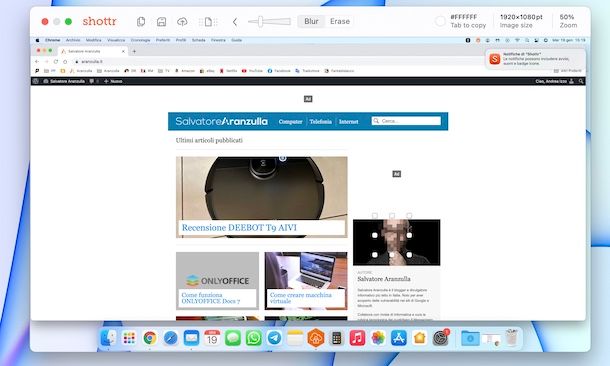Open the Finestra menu in captured menu bar
Image resolution: width=610 pixels, height=366 pixels.
click(x=218, y=40)
